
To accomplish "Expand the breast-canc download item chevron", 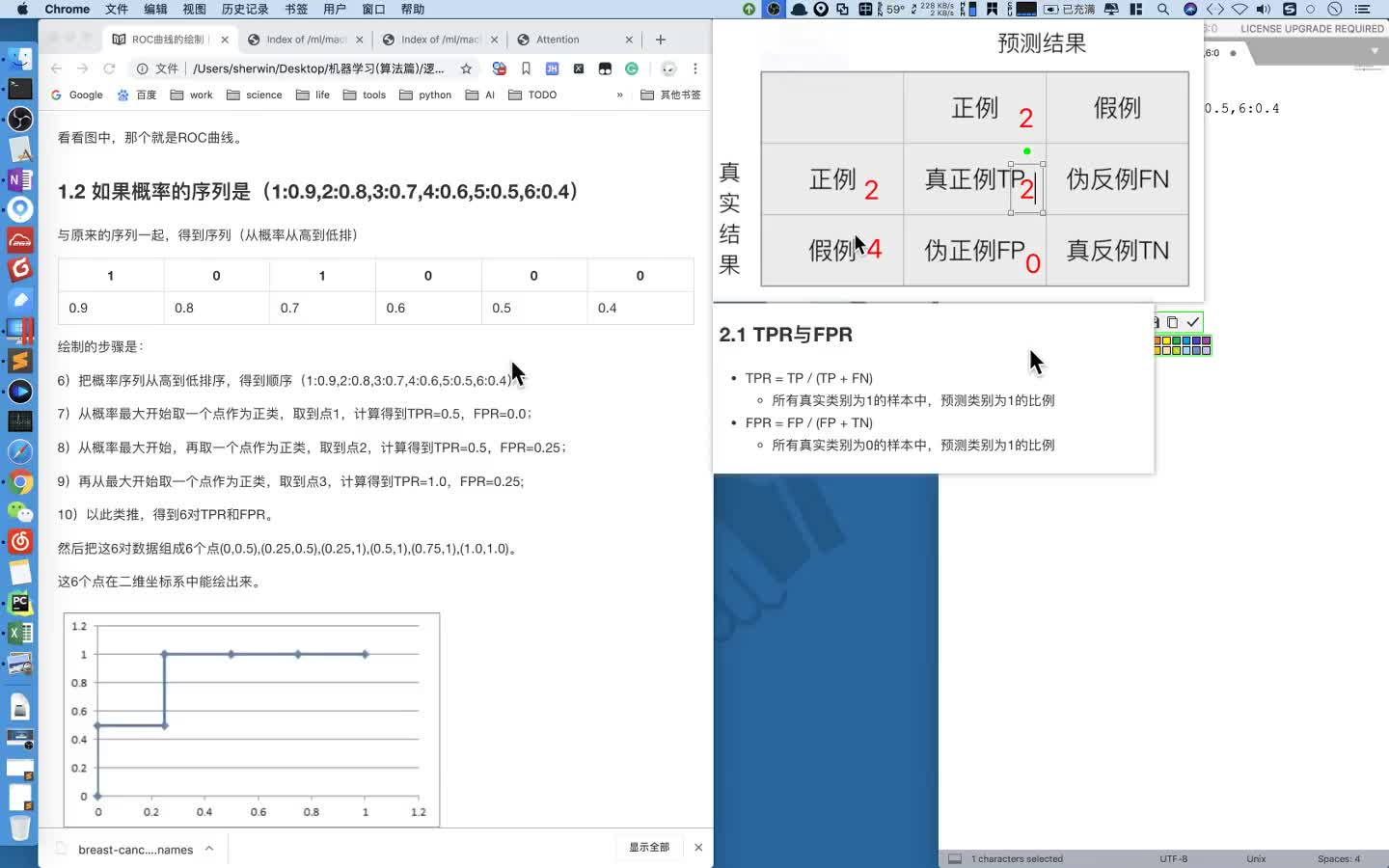I will tap(209, 849).
